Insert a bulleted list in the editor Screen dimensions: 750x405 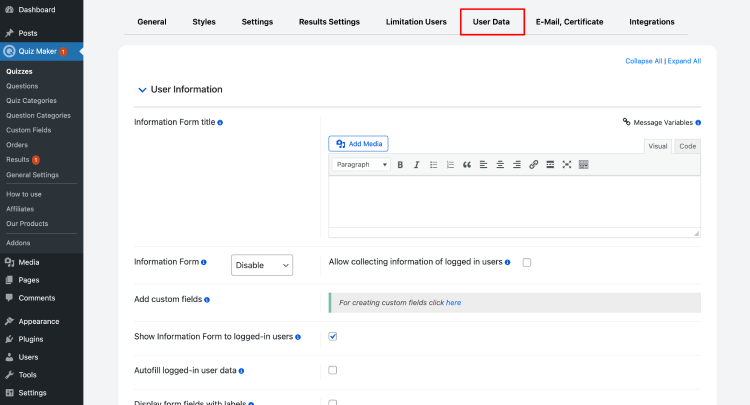pyautogui.click(x=433, y=164)
